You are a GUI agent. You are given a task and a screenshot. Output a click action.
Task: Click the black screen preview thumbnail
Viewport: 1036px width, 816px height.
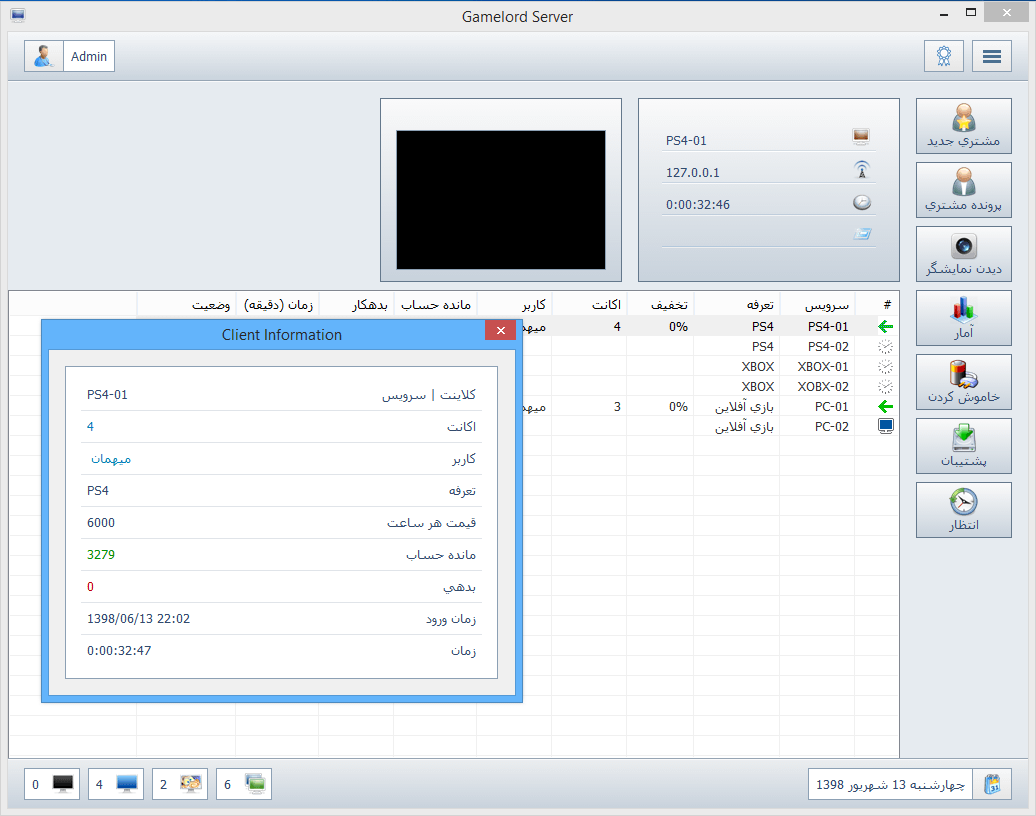[x=501, y=199]
